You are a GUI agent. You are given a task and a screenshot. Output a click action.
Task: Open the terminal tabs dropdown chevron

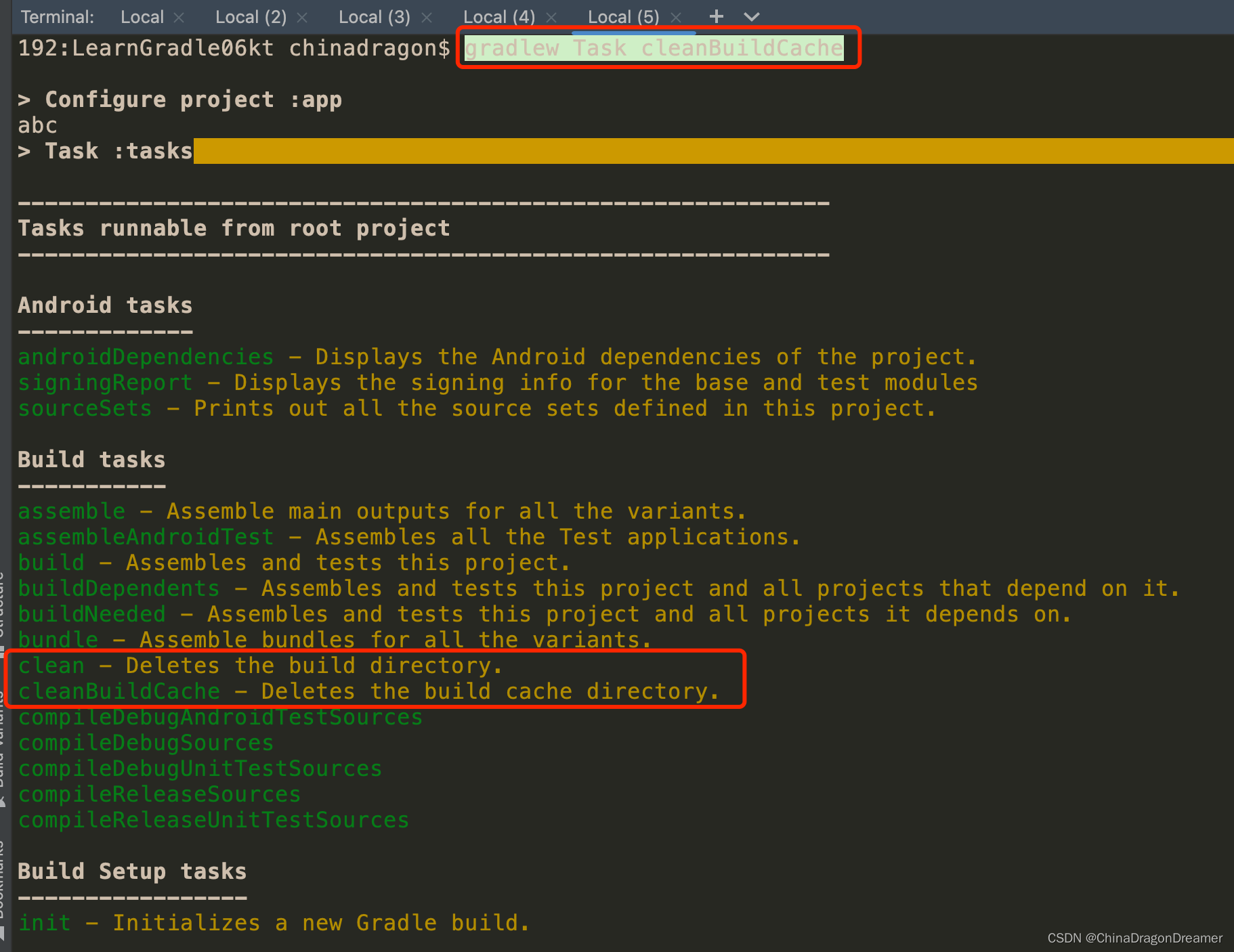click(x=752, y=17)
